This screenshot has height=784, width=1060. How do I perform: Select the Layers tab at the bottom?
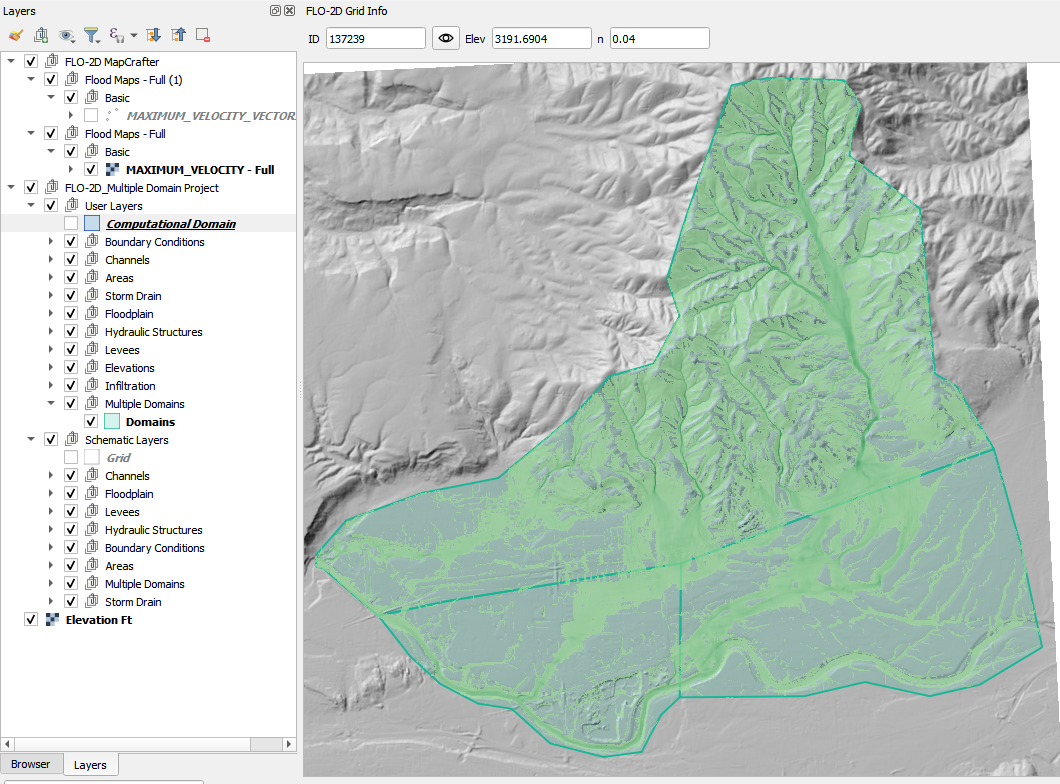90,765
